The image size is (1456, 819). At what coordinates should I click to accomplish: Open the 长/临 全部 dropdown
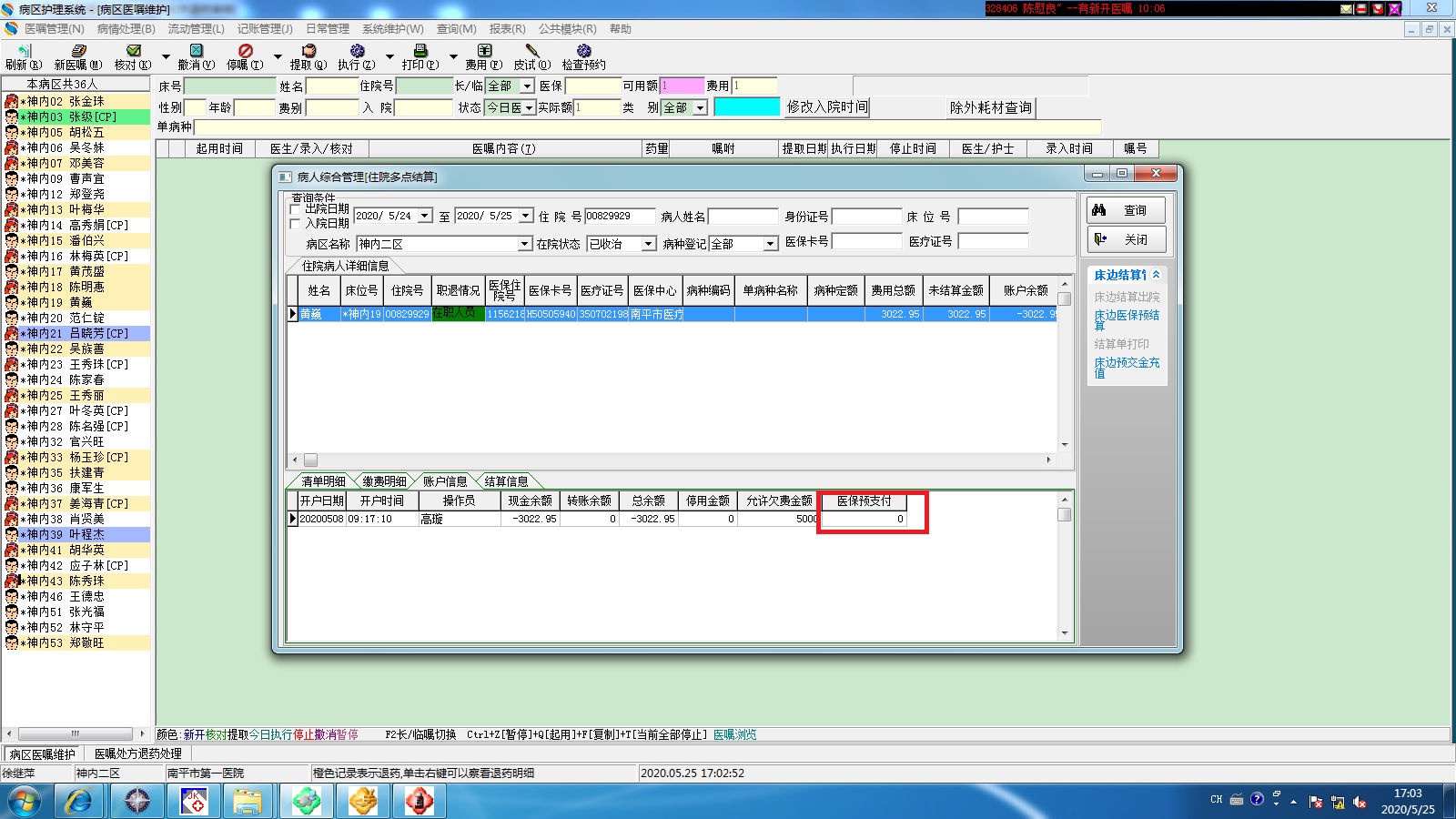click(527, 86)
